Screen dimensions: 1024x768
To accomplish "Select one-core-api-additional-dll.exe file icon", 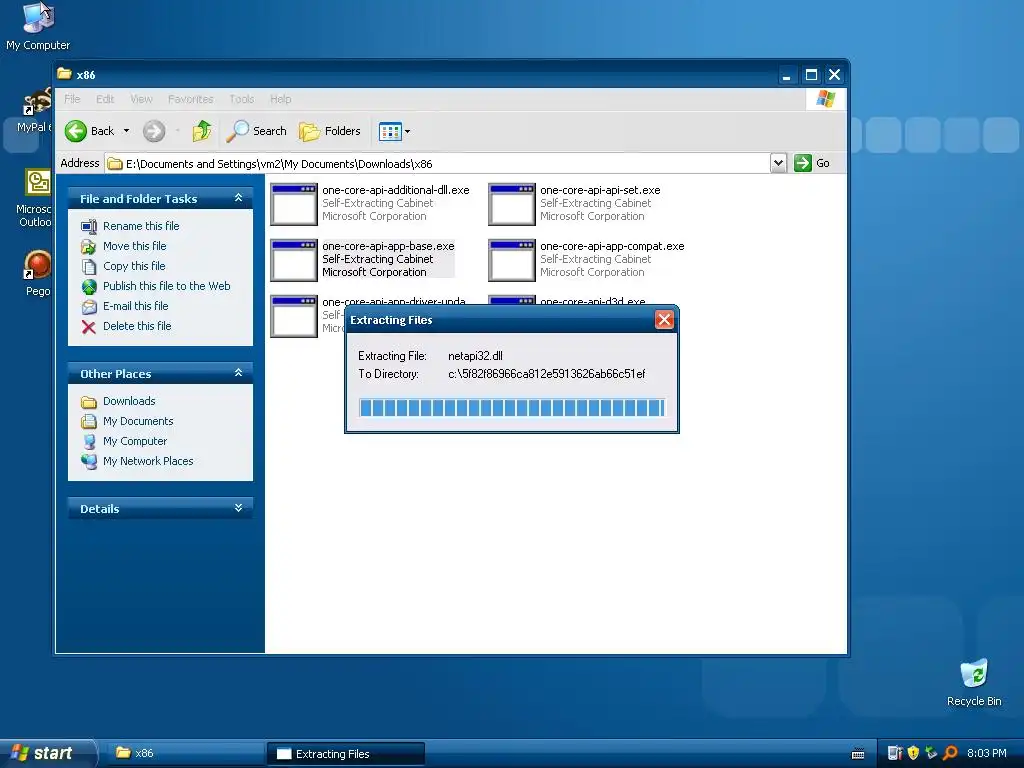I will coord(294,204).
